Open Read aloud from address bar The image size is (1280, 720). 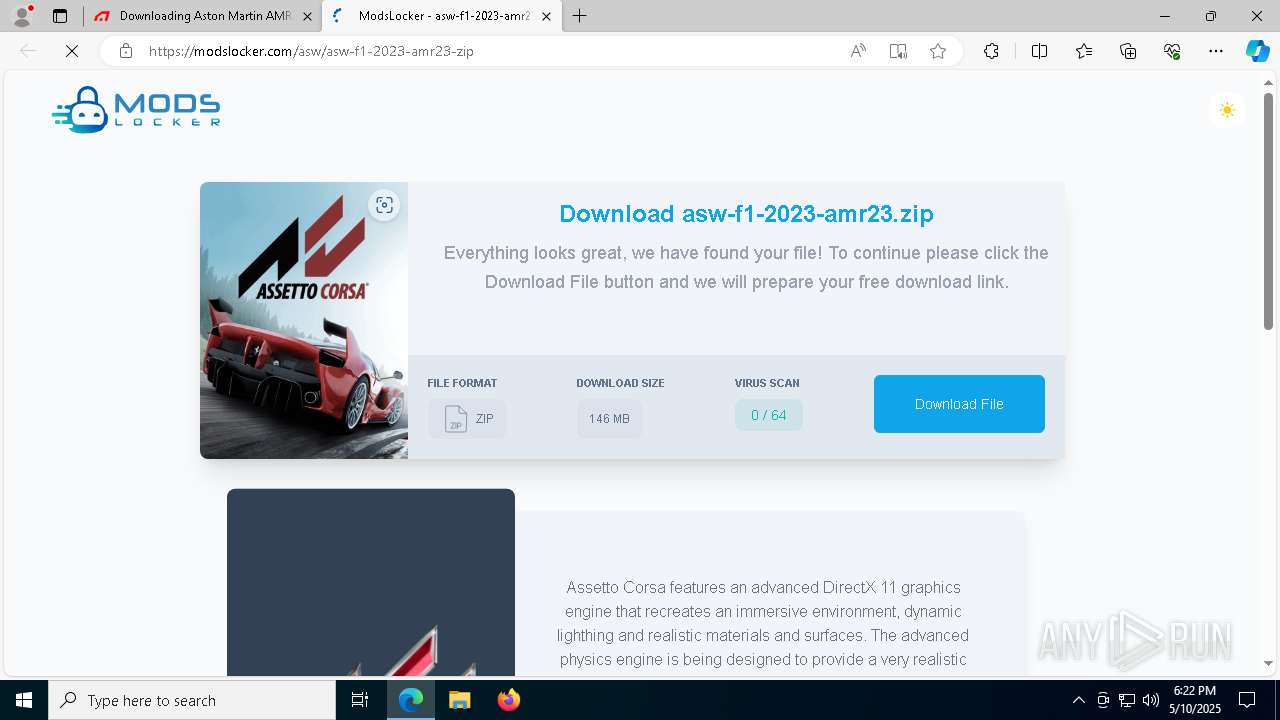[858, 51]
